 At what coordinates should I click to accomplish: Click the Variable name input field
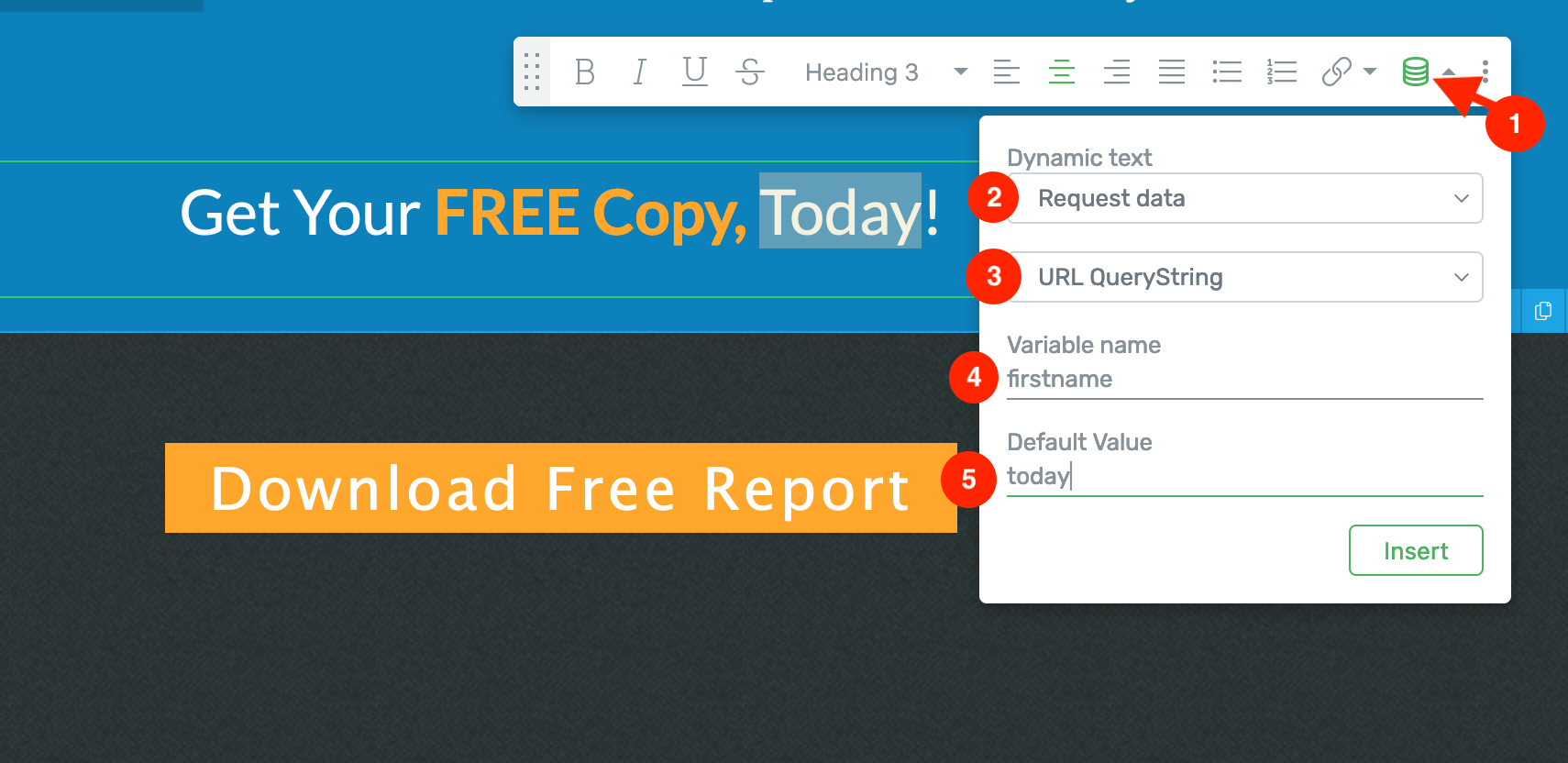[1244, 380]
